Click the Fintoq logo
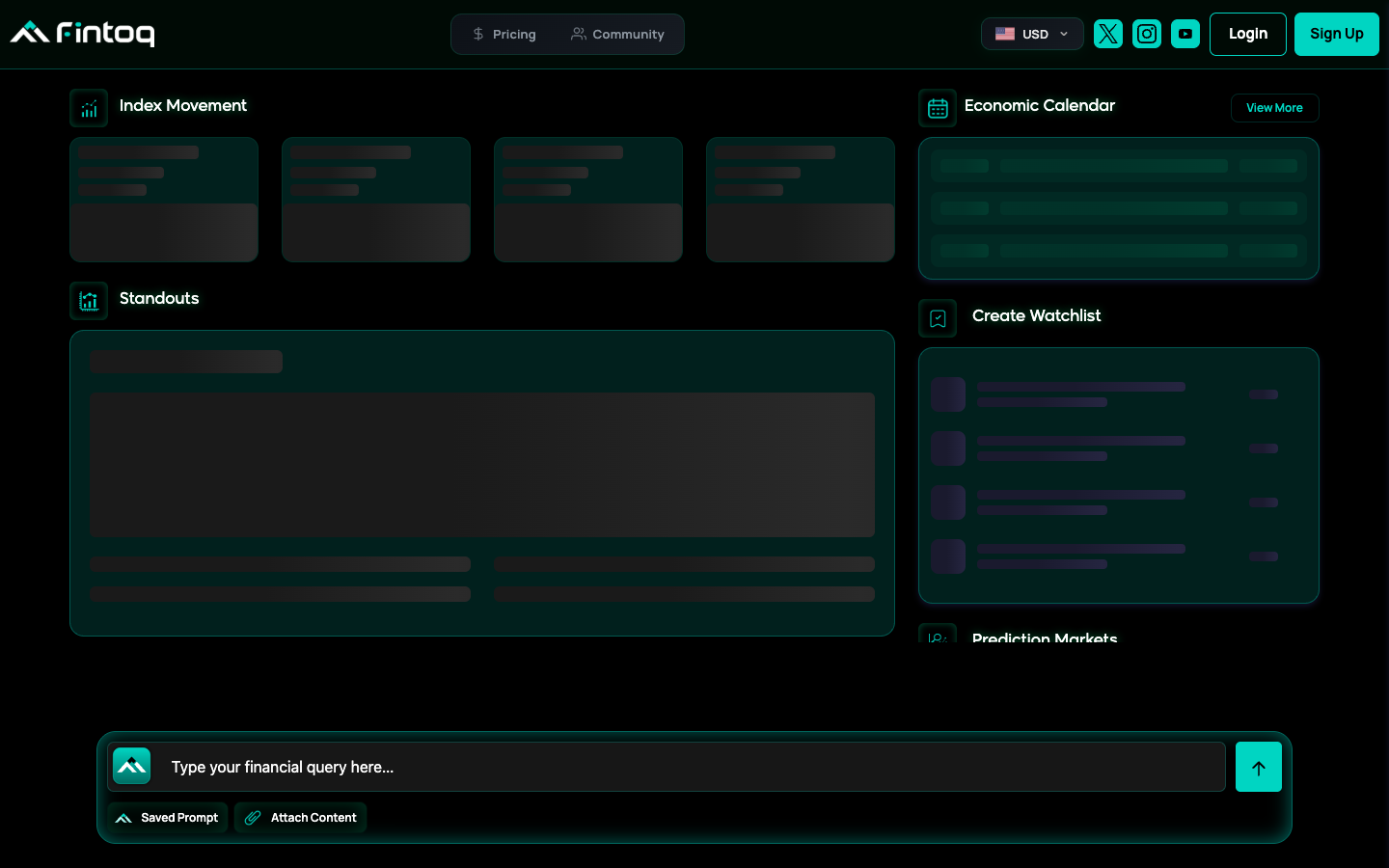Viewport: 1389px width, 868px height. (82, 34)
